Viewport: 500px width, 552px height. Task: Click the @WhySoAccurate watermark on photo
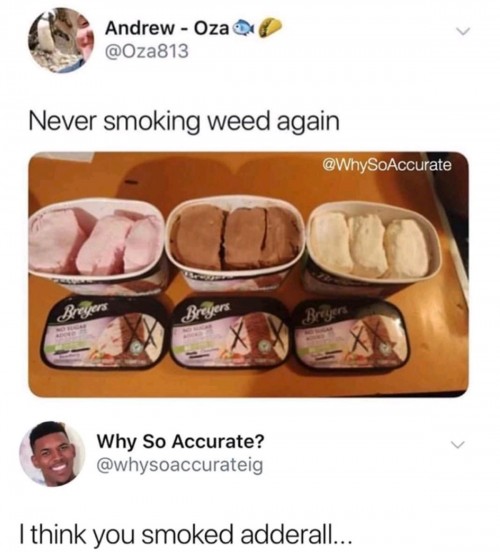tap(387, 165)
